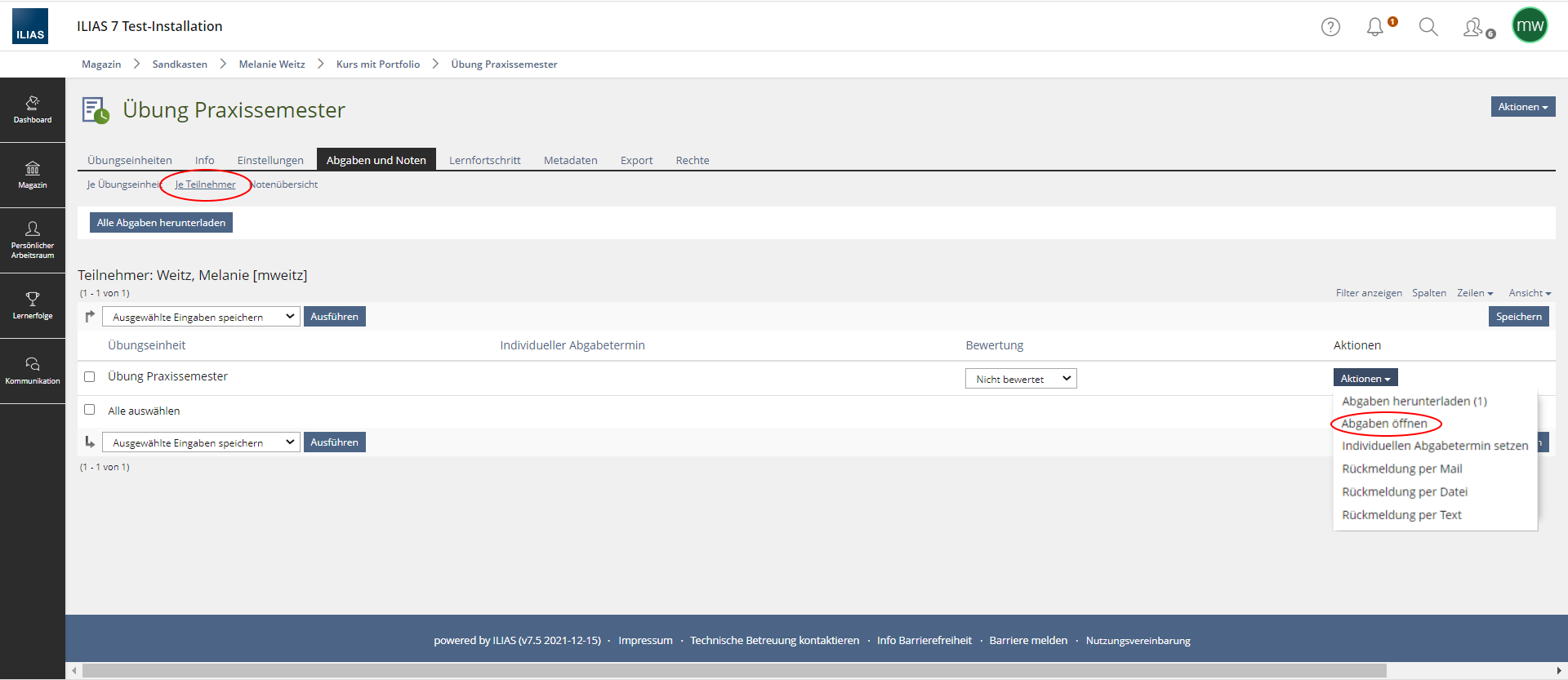Open the Help question mark icon

click(x=1330, y=27)
